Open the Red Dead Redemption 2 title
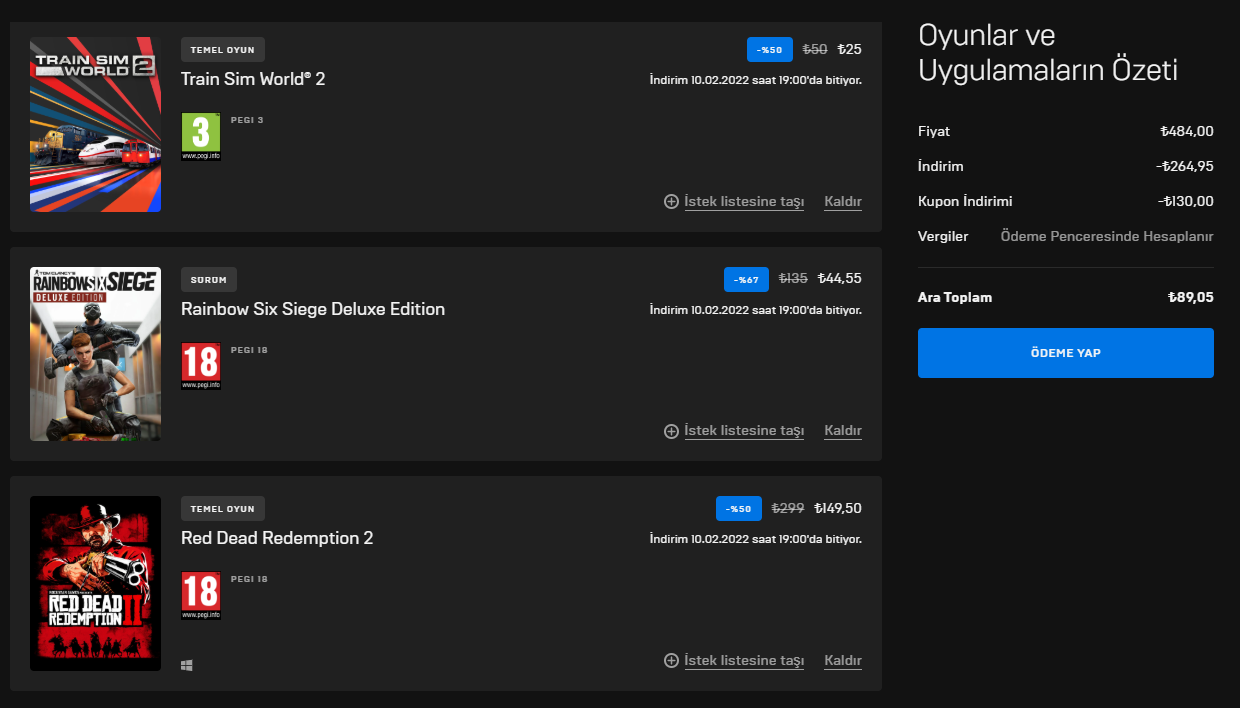 [x=277, y=538]
